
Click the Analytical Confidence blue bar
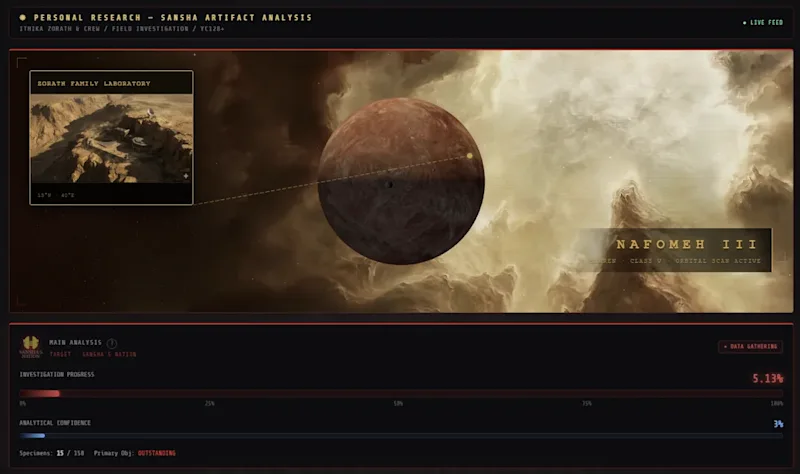401,436
